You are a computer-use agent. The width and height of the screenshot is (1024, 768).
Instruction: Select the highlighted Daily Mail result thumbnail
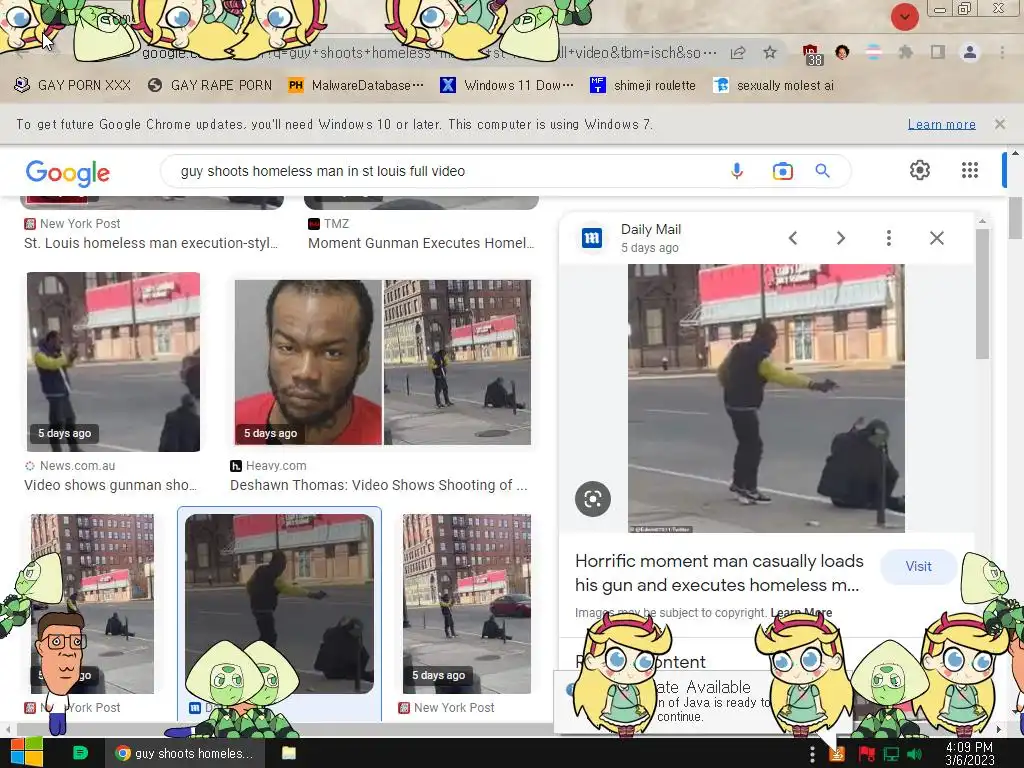pos(280,604)
